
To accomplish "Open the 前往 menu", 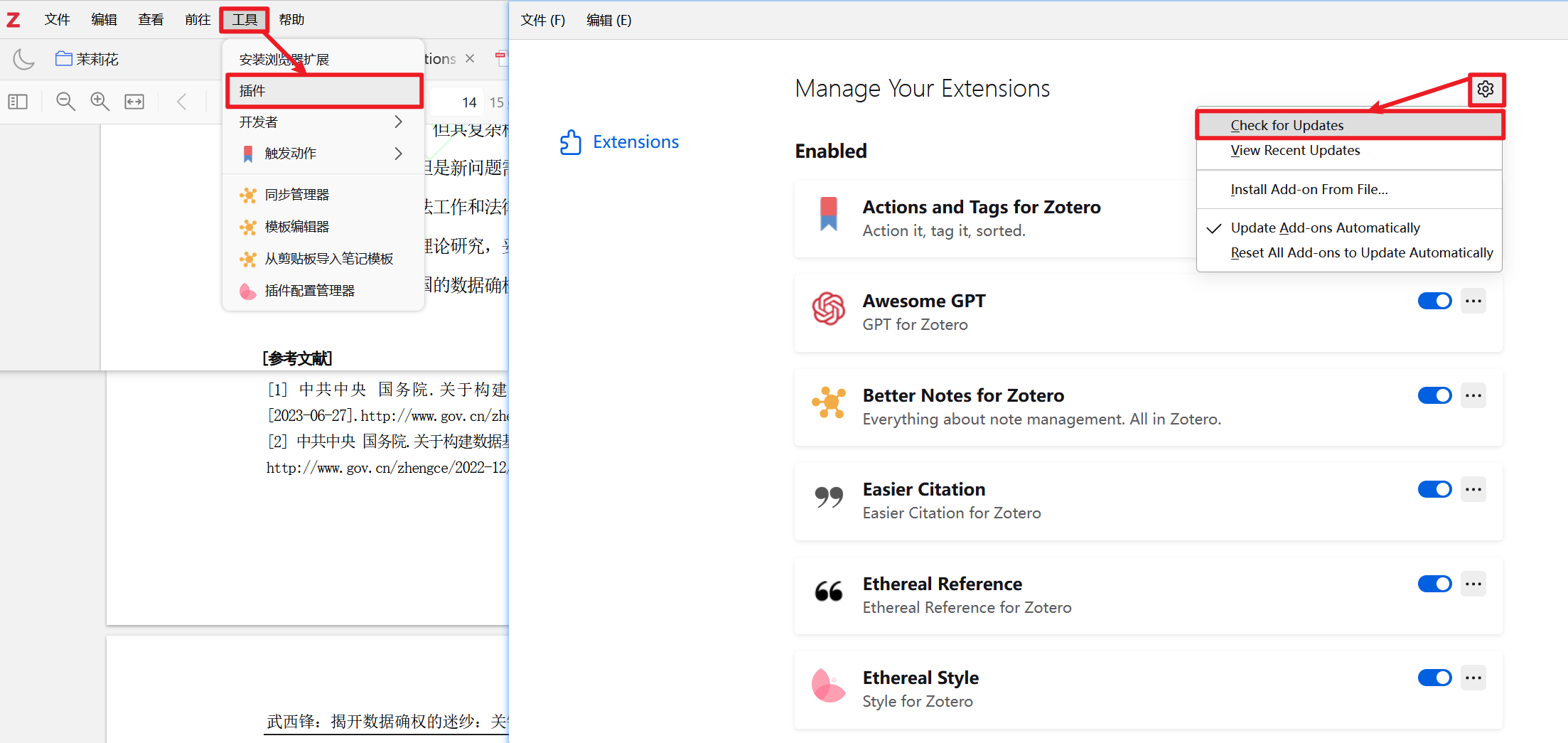I will 198,20.
